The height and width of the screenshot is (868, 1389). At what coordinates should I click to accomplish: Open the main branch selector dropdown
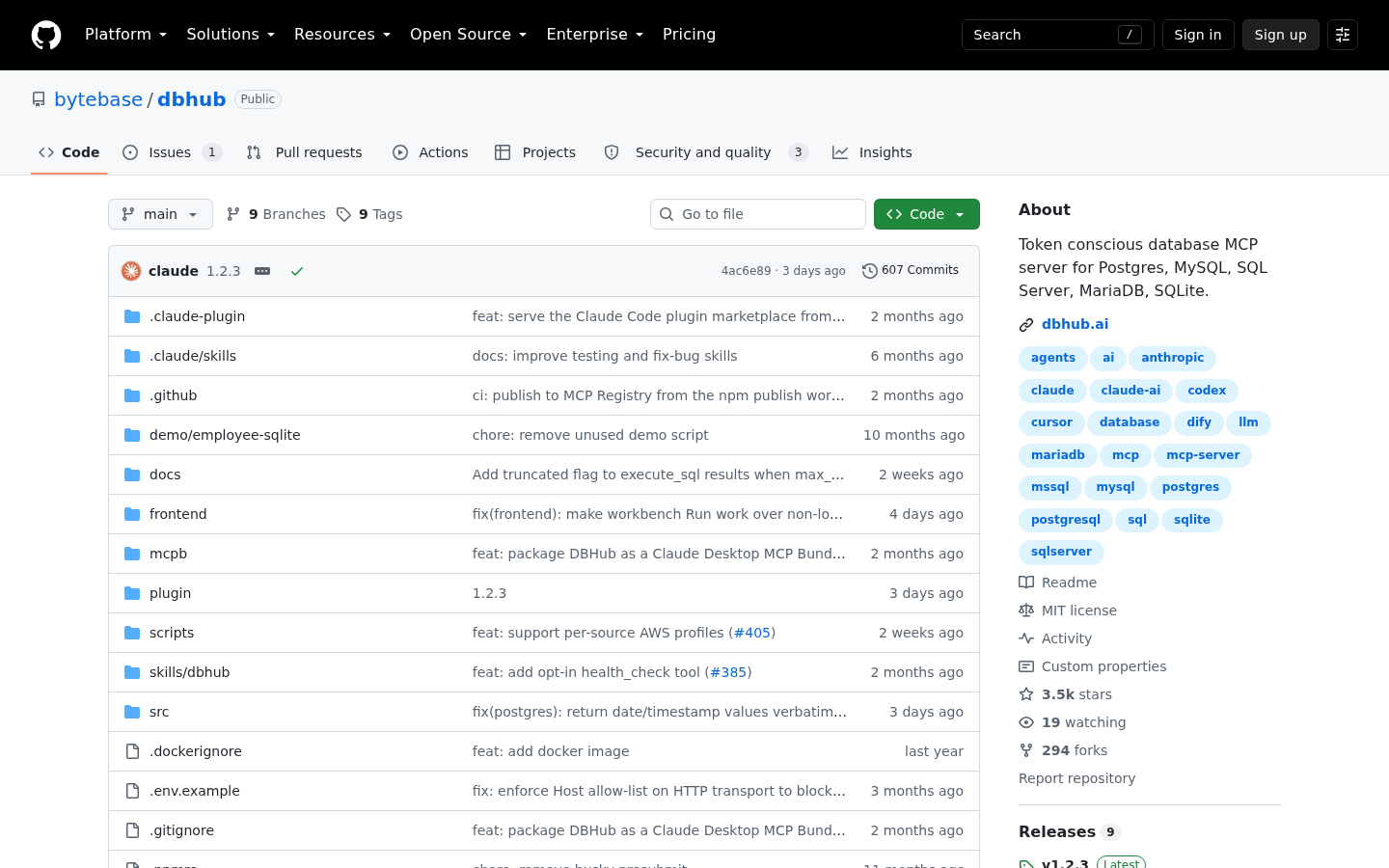click(x=160, y=214)
